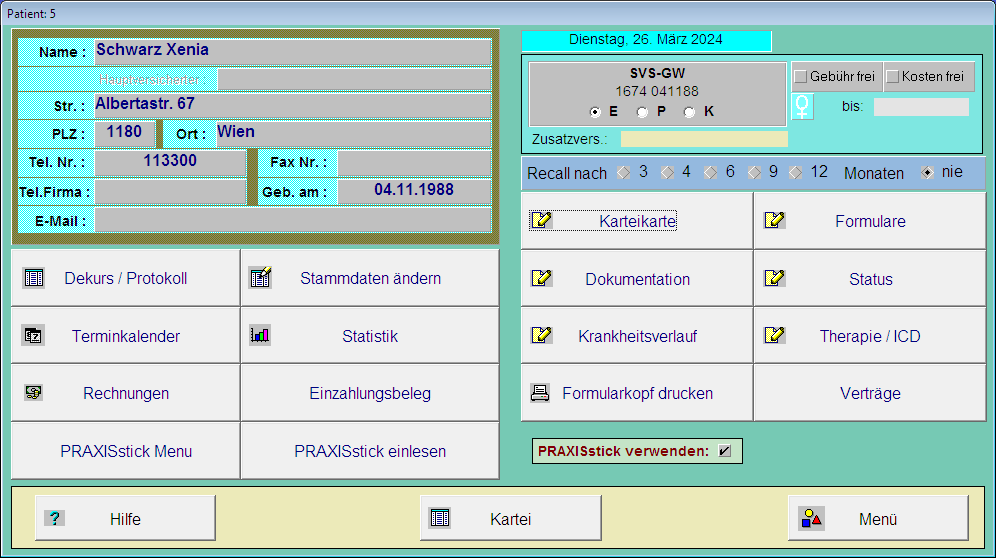This screenshot has width=996, height=558.
Task: Click the Statistik bar chart icon
Action: click(x=261, y=336)
